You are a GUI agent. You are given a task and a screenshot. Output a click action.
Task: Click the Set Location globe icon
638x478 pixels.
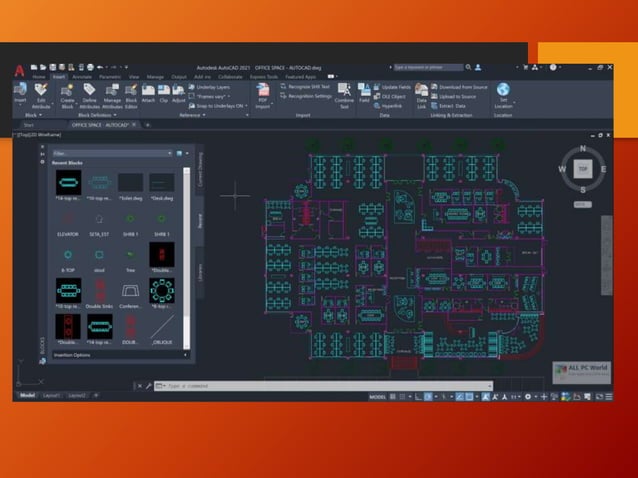(x=503, y=92)
